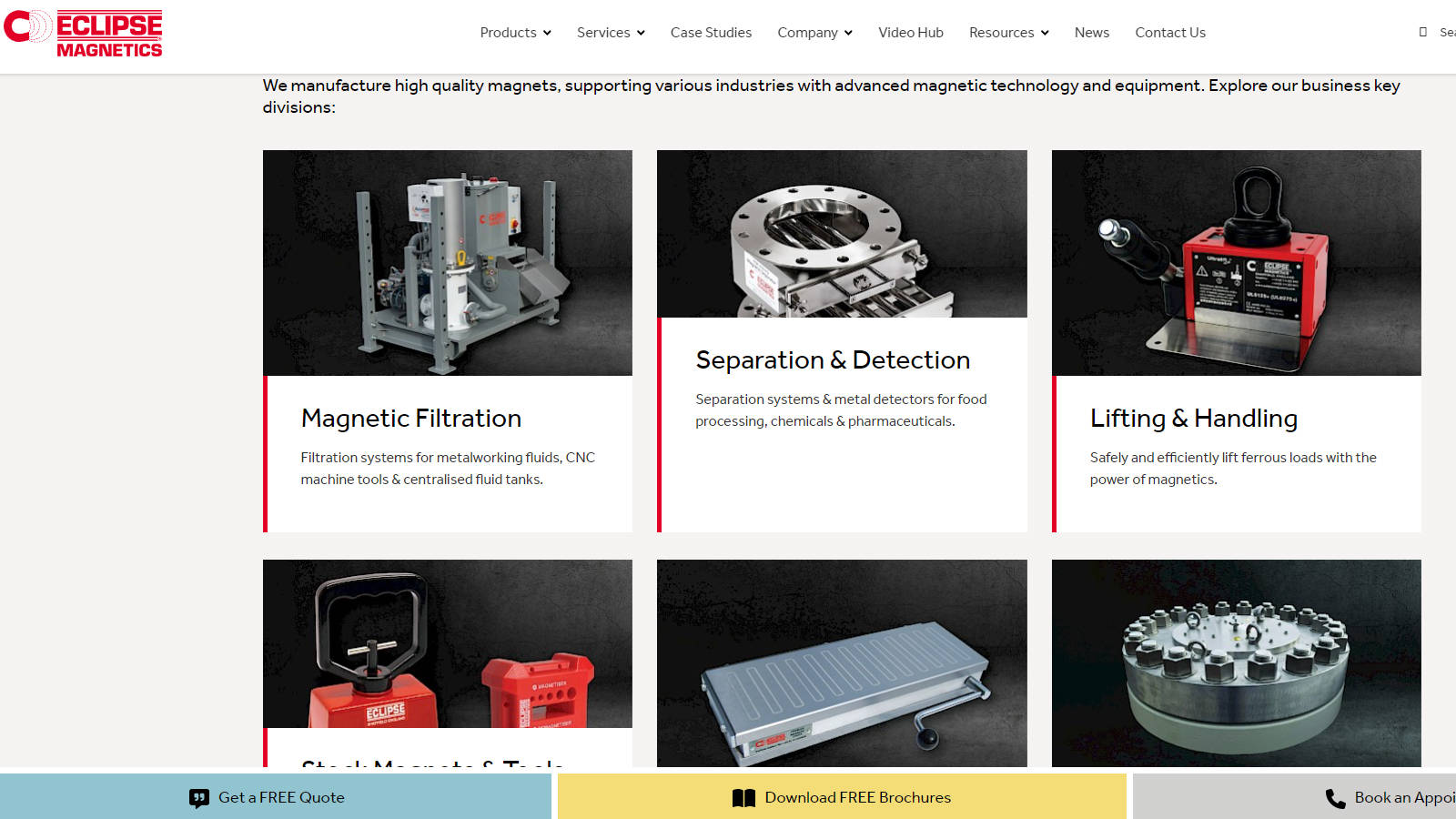The image size is (1456, 819).
Task: Click the phone icon in bottom bar
Action: [1335, 798]
